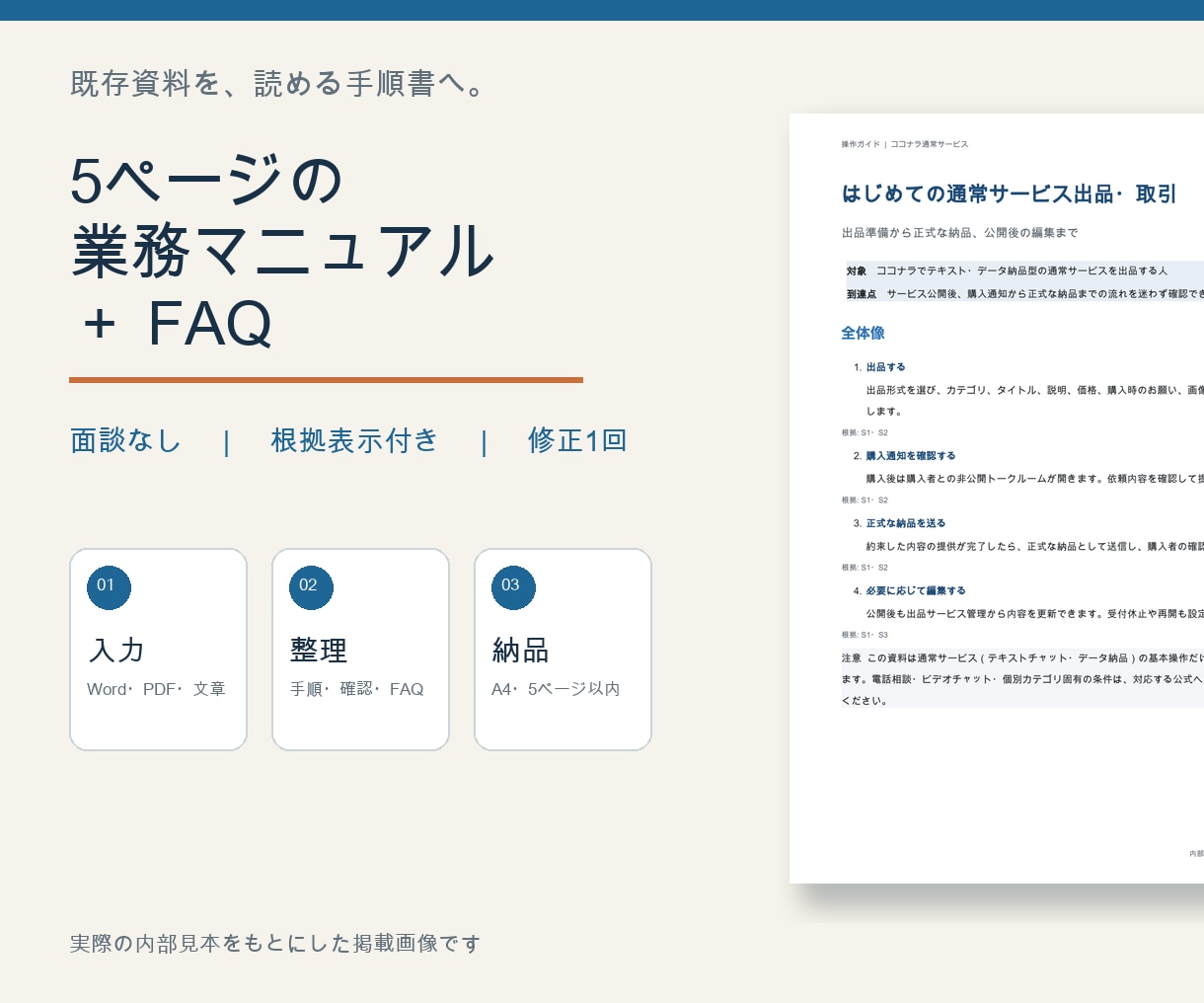The width and height of the screenshot is (1204, 1003).
Task: Click the 02 badge on the 整理 card
Action: pyautogui.click(x=311, y=588)
